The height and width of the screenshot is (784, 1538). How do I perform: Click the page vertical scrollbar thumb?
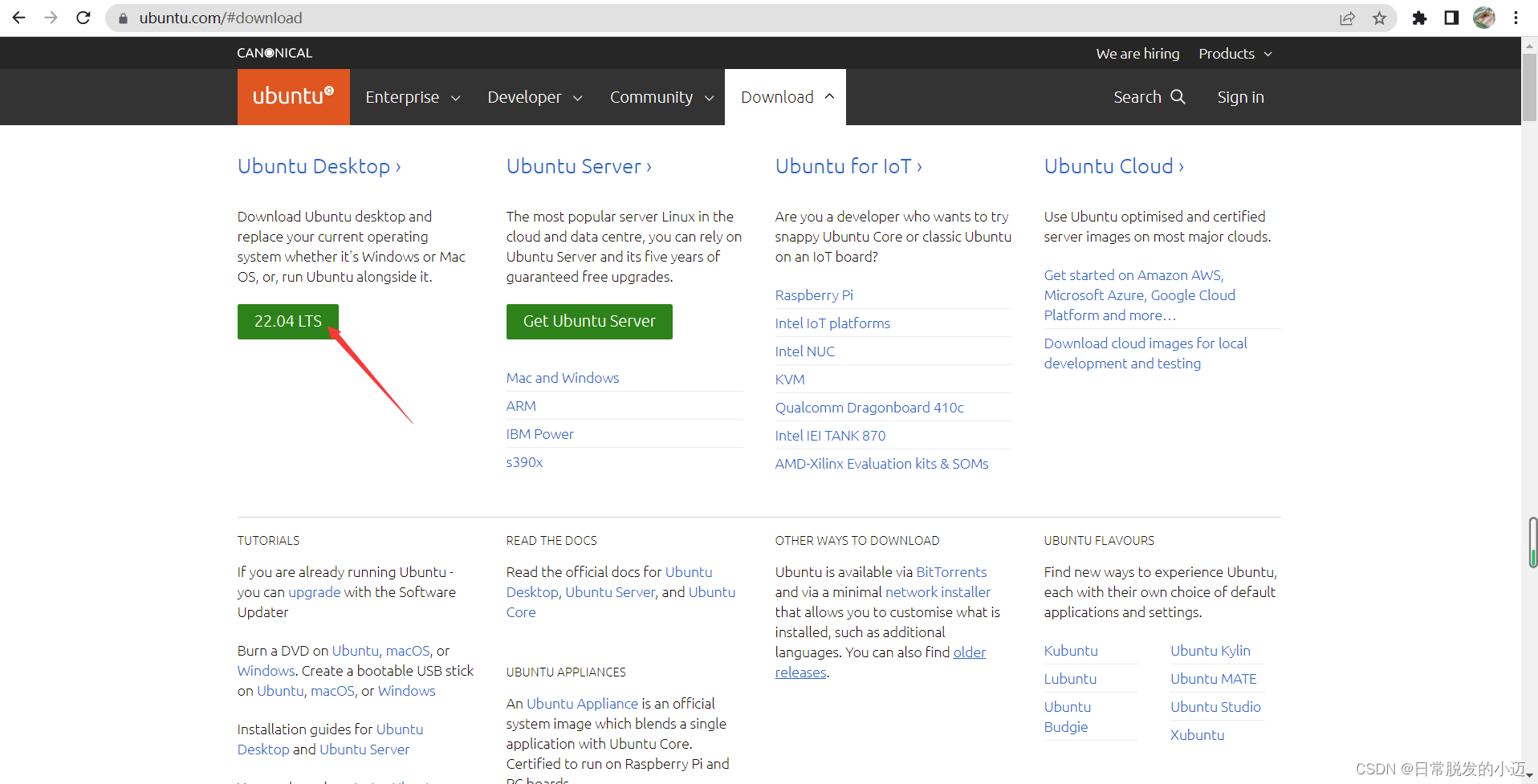click(x=1530, y=88)
